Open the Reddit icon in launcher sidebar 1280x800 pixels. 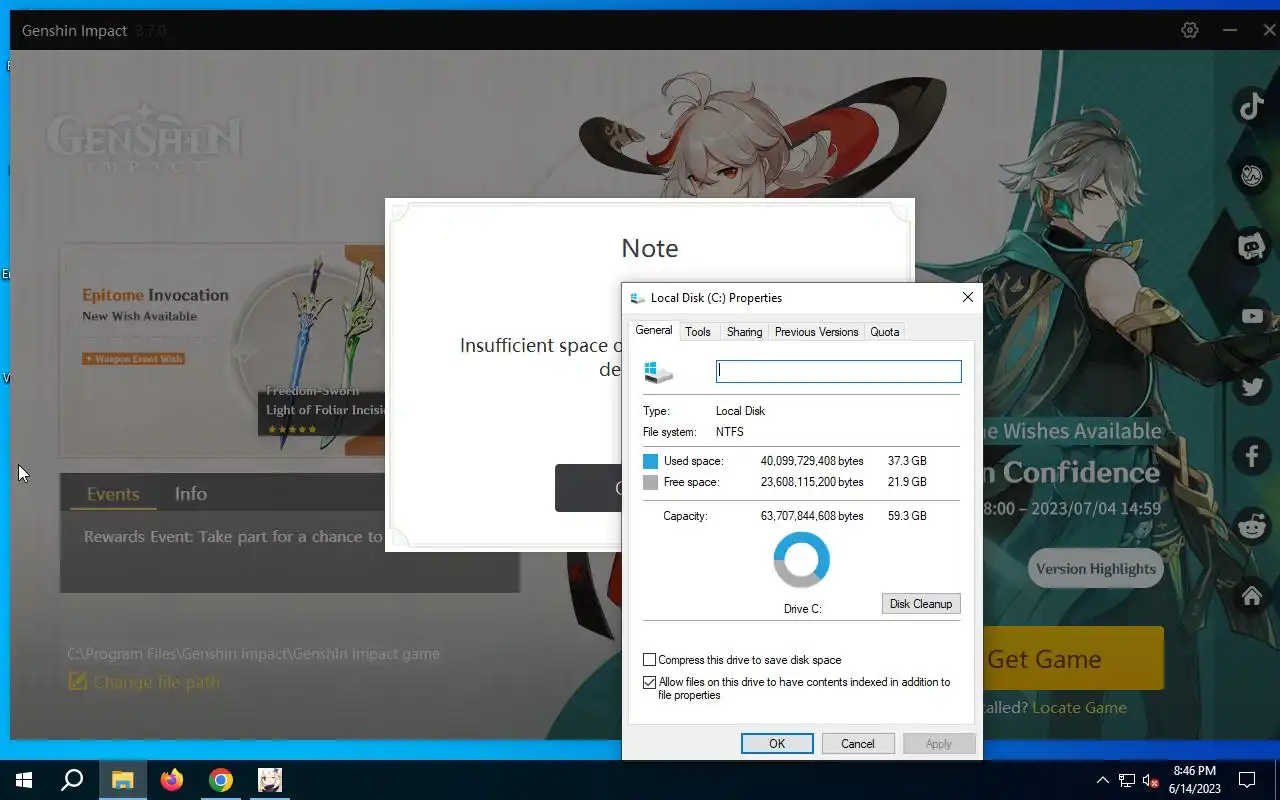click(1252, 526)
